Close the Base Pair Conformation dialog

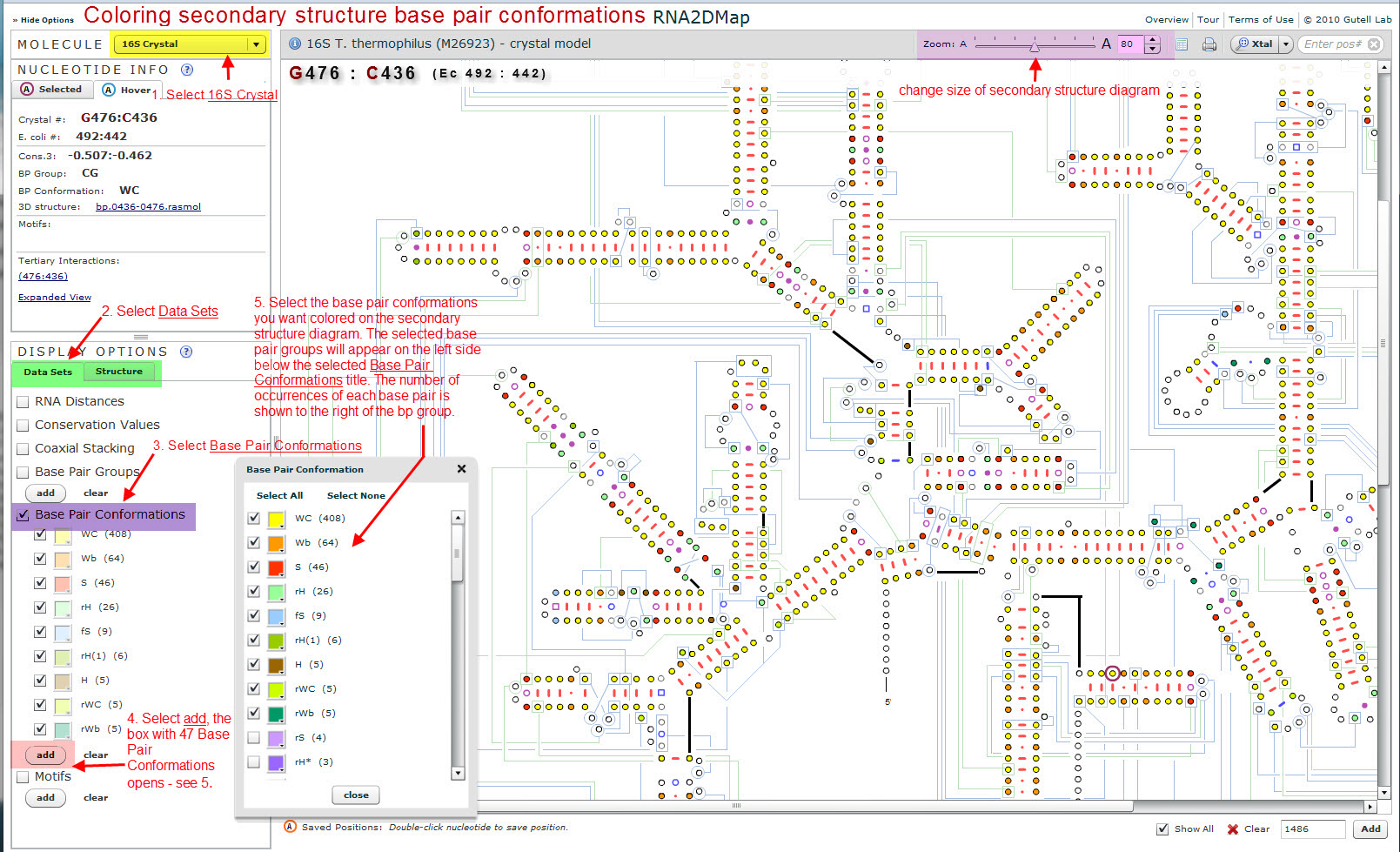point(461,469)
